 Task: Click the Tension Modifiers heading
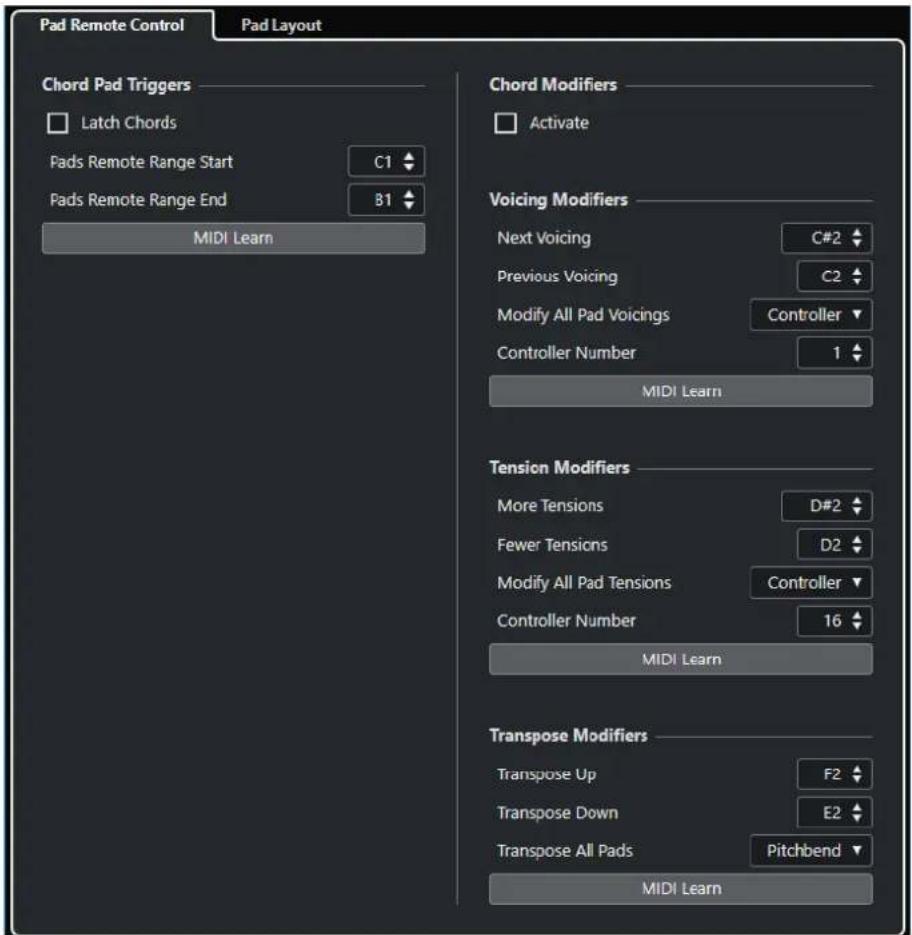point(559,468)
